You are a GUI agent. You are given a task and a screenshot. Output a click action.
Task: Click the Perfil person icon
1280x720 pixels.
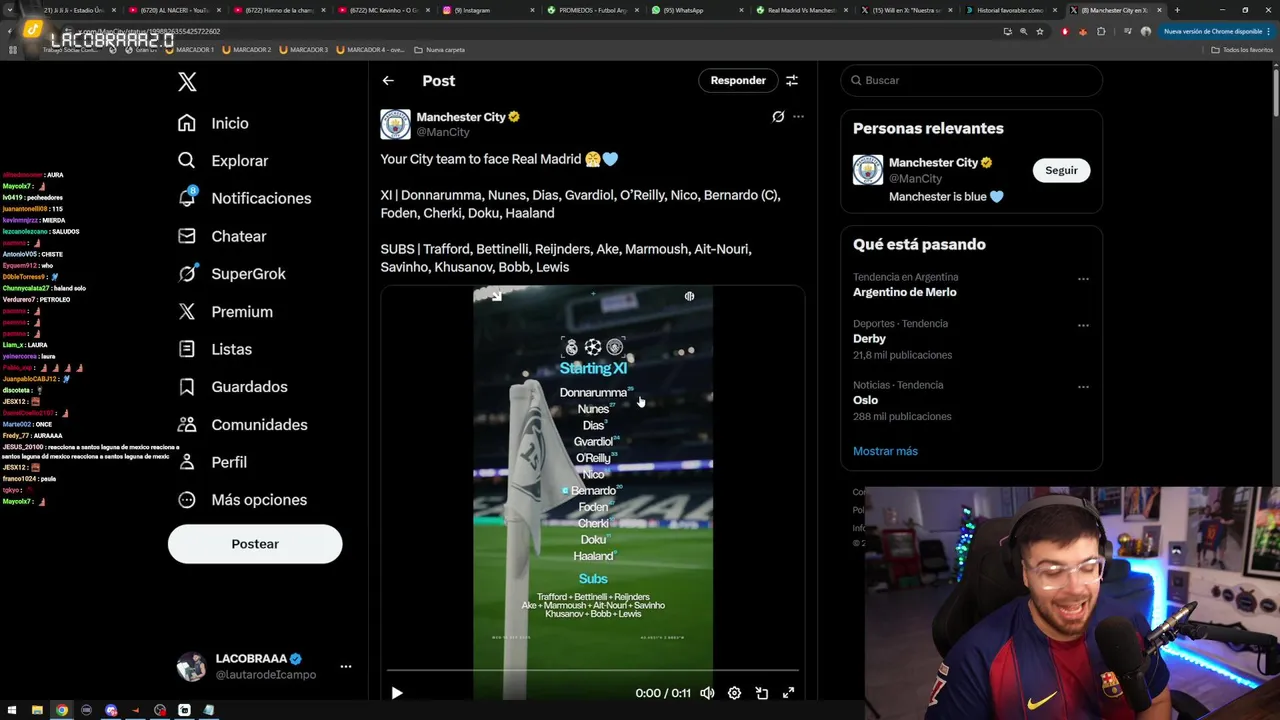coord(187,462)
